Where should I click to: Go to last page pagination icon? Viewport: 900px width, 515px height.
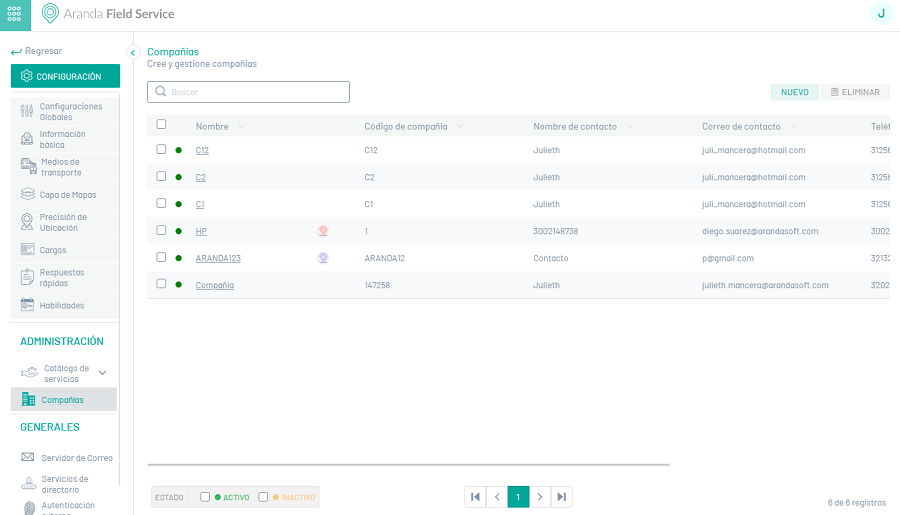tap(562, 497)
